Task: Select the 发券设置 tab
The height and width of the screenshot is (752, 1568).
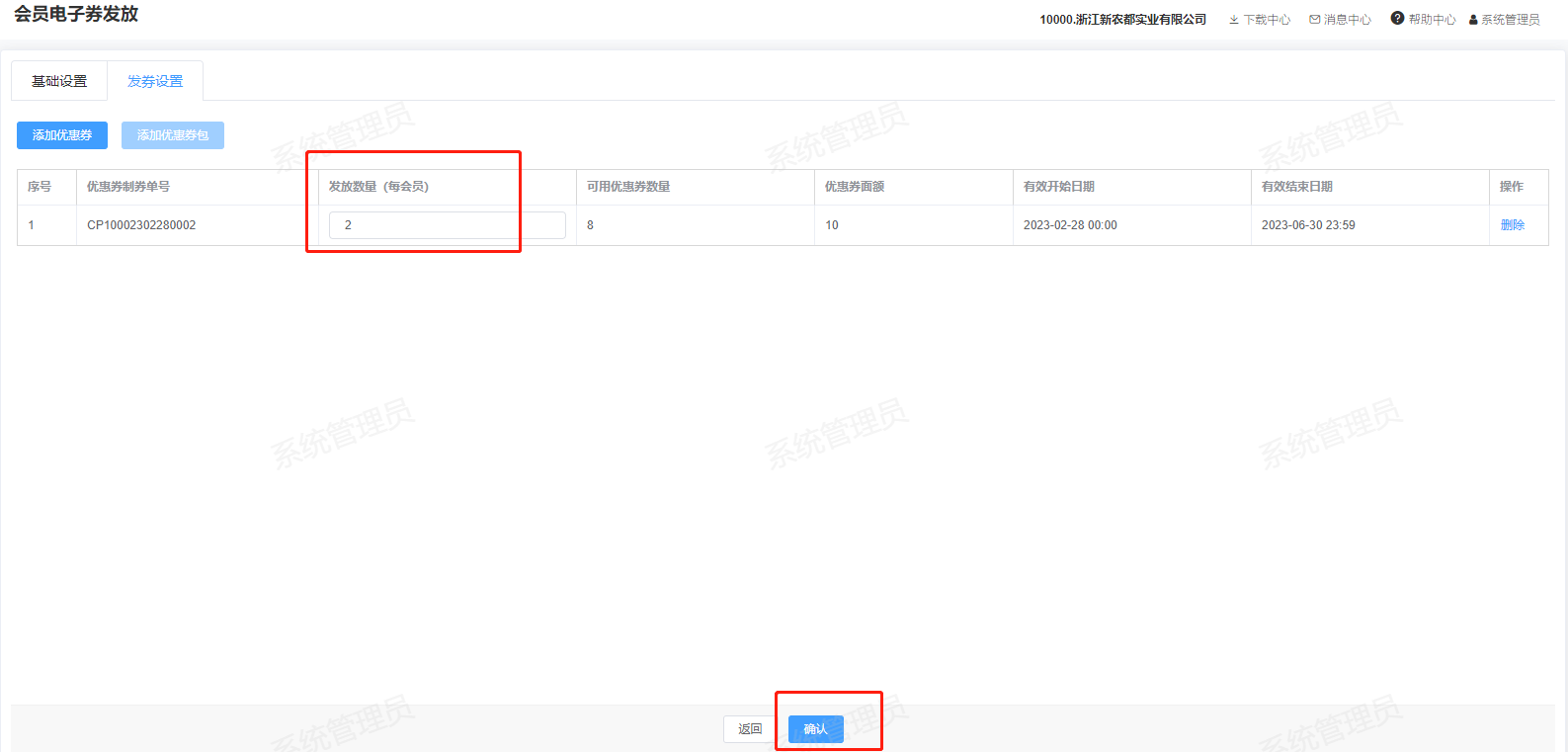Action: [x=155, y=81]
